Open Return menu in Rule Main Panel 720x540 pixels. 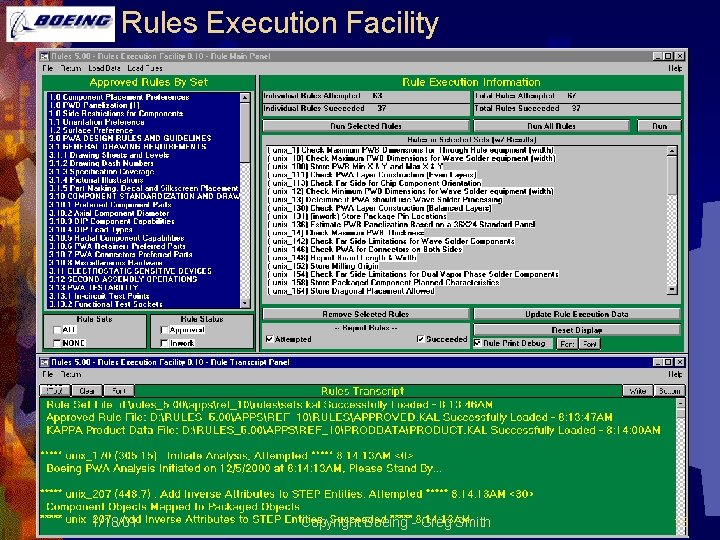71,68
